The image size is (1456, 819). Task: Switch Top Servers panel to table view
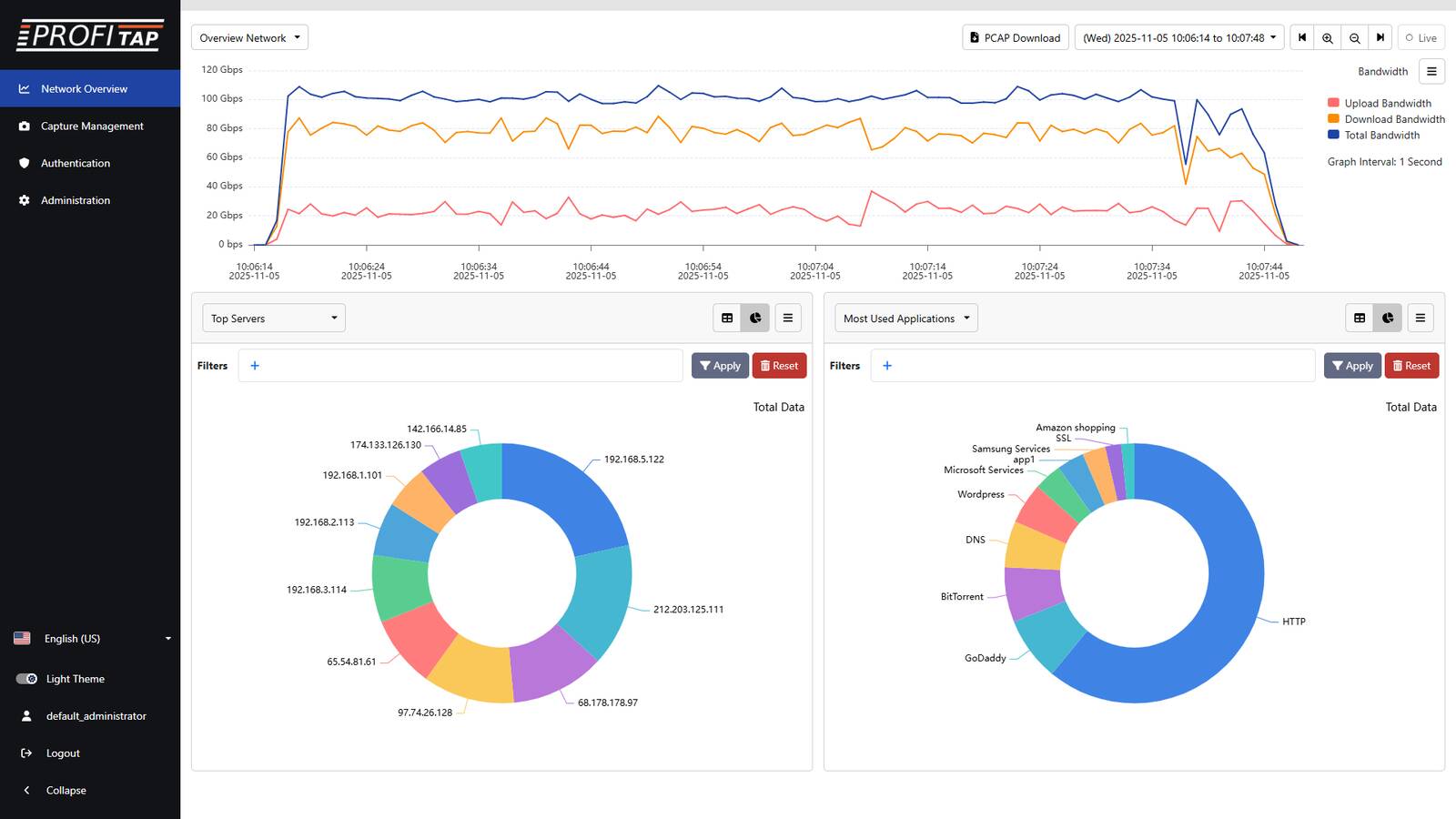point(726,318)
